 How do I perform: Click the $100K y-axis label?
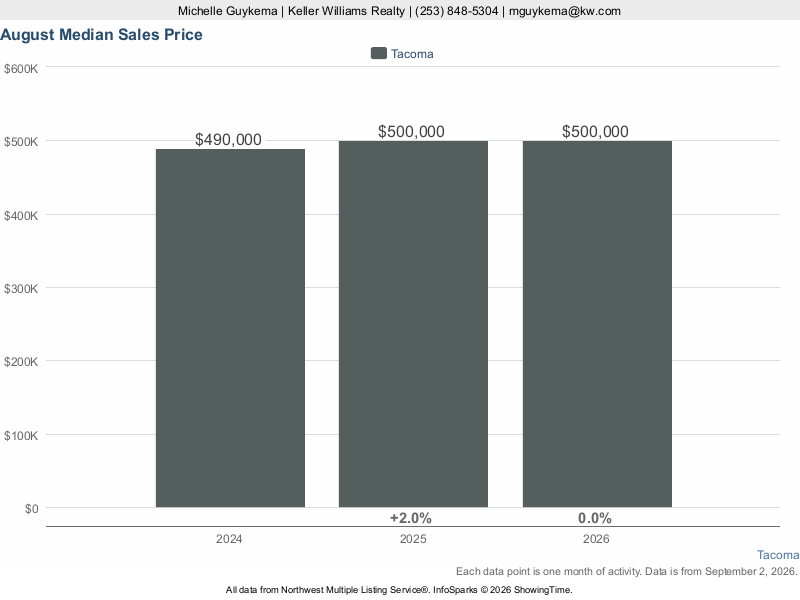click(21, 436)
